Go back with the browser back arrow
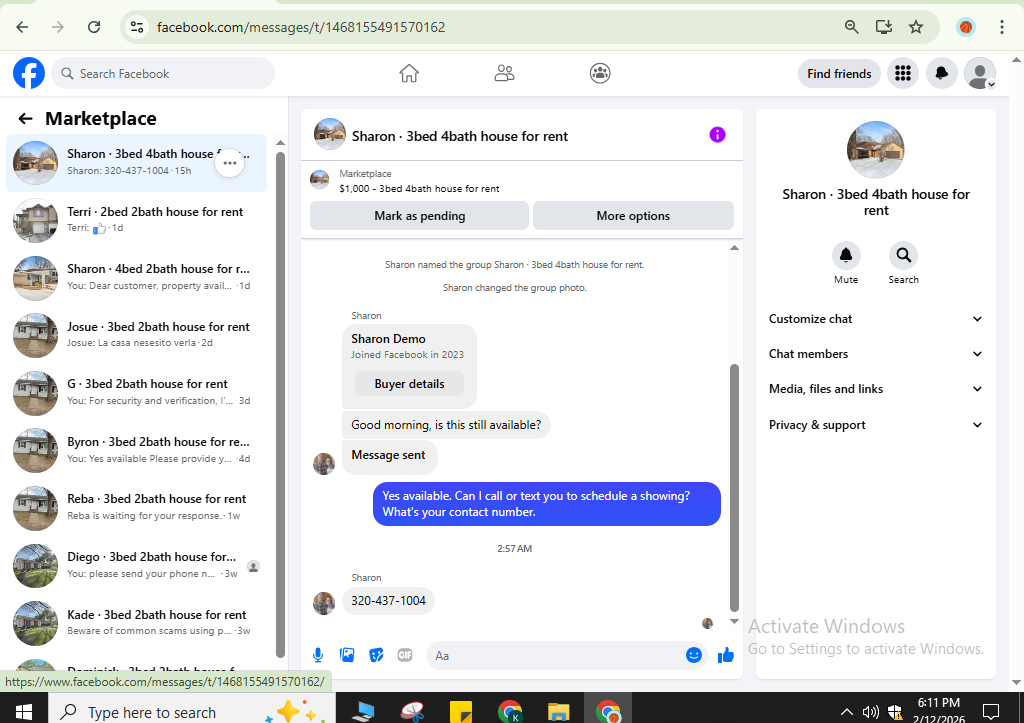This screenshot has height=723, width=1024. coord(22,27)
